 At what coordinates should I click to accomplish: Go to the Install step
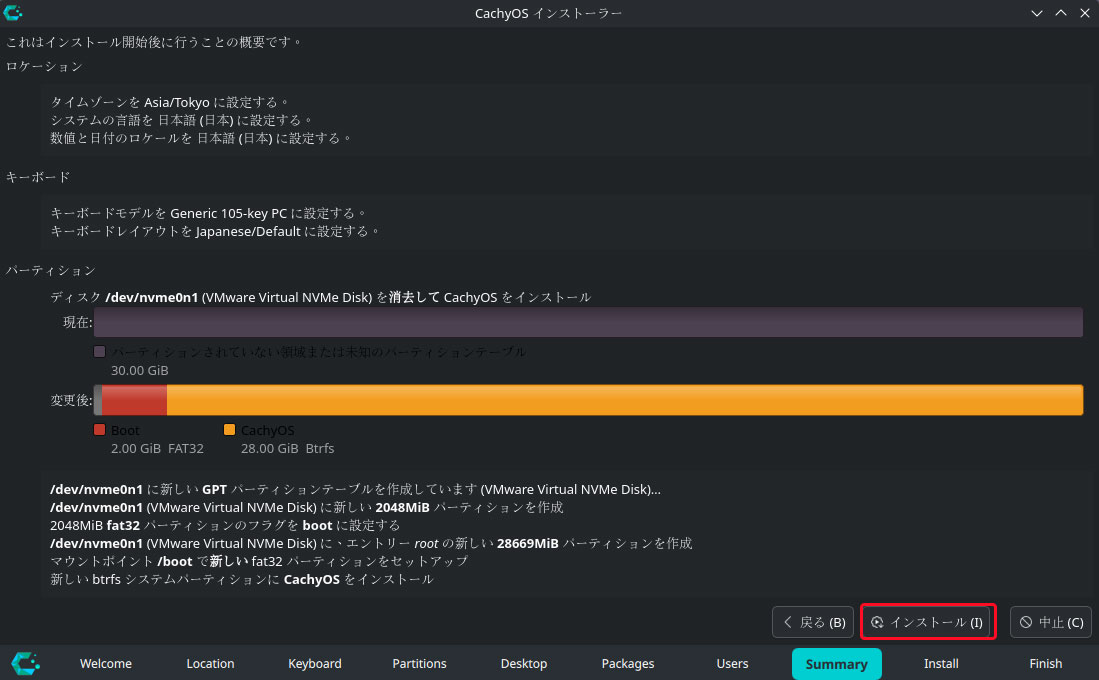coord(941,663)
